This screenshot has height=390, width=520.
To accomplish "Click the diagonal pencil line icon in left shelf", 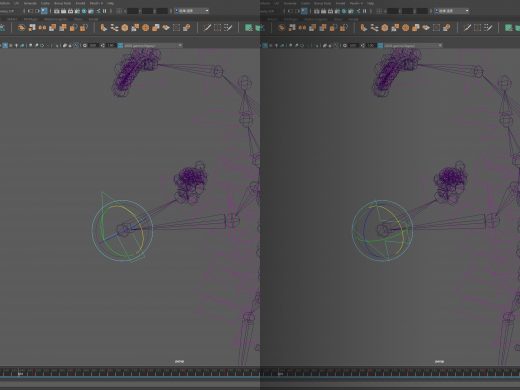I will pos(207,28).
